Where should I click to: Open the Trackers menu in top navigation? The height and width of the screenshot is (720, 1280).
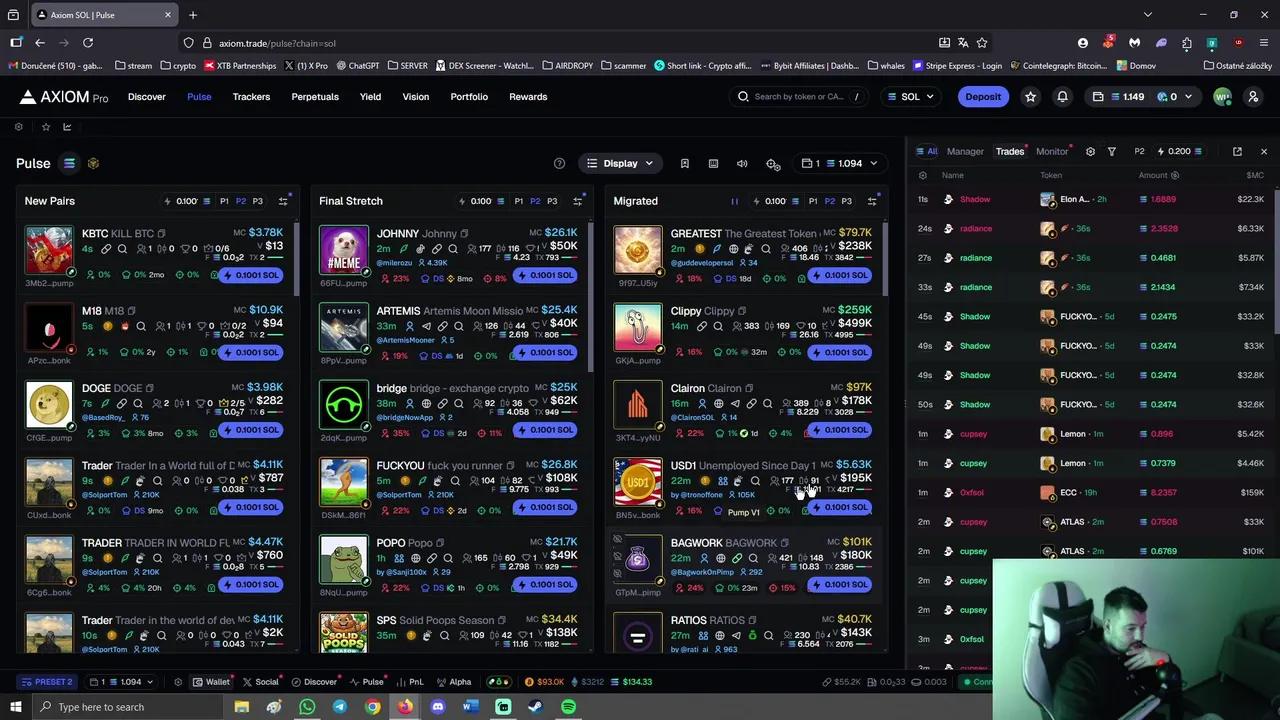[251, 96]
